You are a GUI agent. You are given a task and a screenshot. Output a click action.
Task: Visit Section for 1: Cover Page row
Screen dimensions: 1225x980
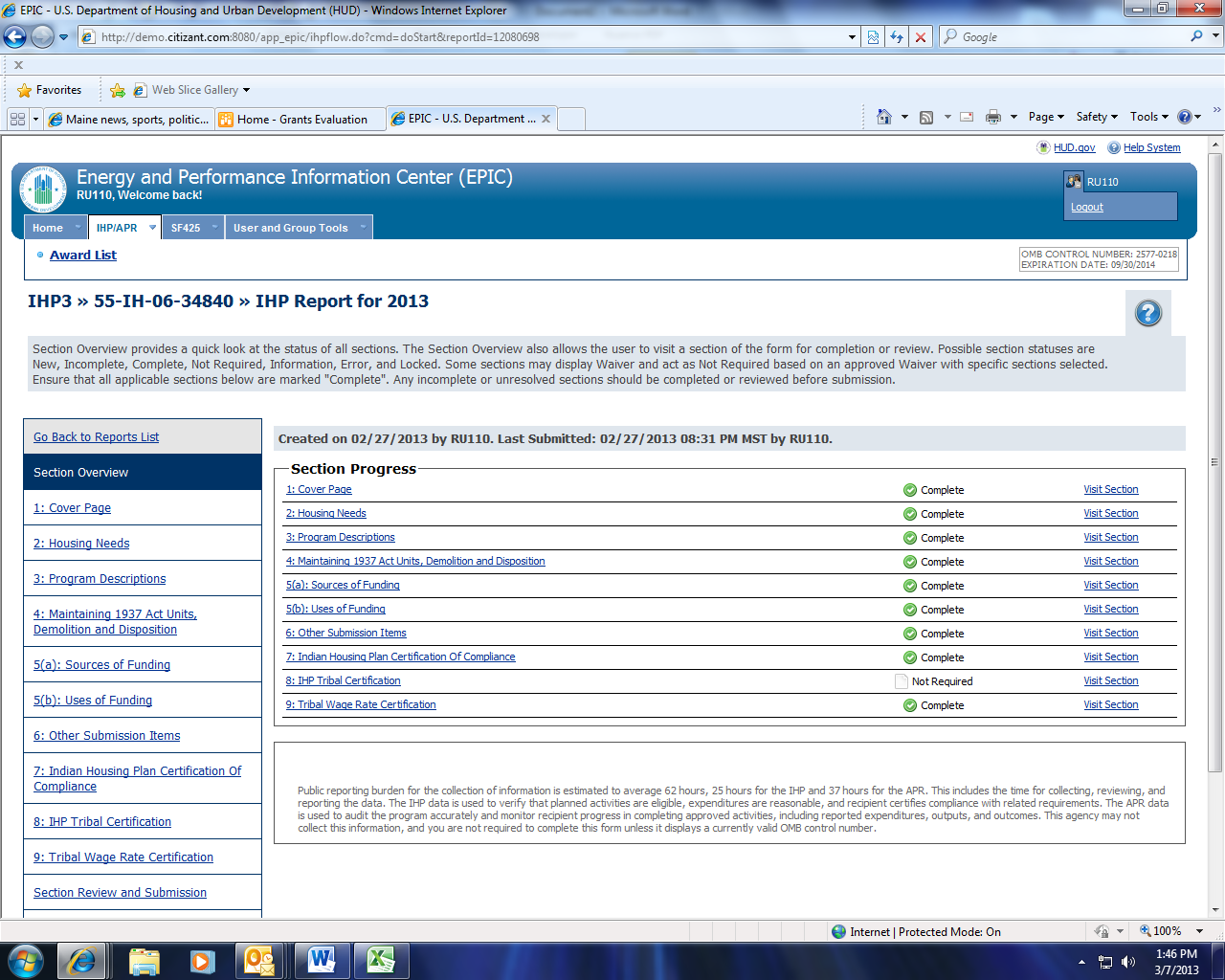1111,489
